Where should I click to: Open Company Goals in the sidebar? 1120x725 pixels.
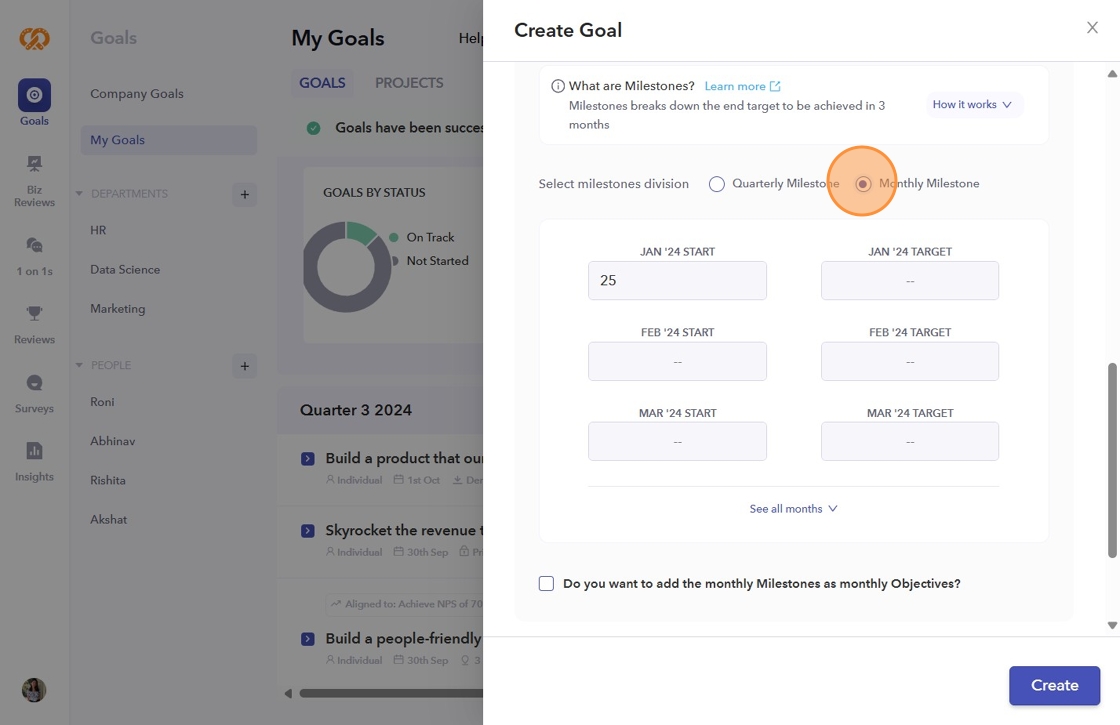pos(137,94)
